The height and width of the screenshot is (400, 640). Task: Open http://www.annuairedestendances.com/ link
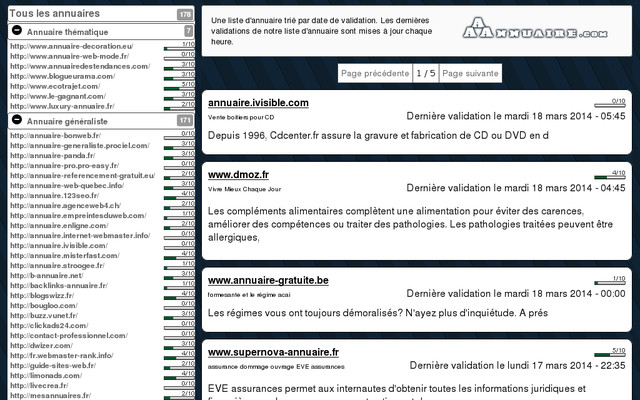(80, 66)
